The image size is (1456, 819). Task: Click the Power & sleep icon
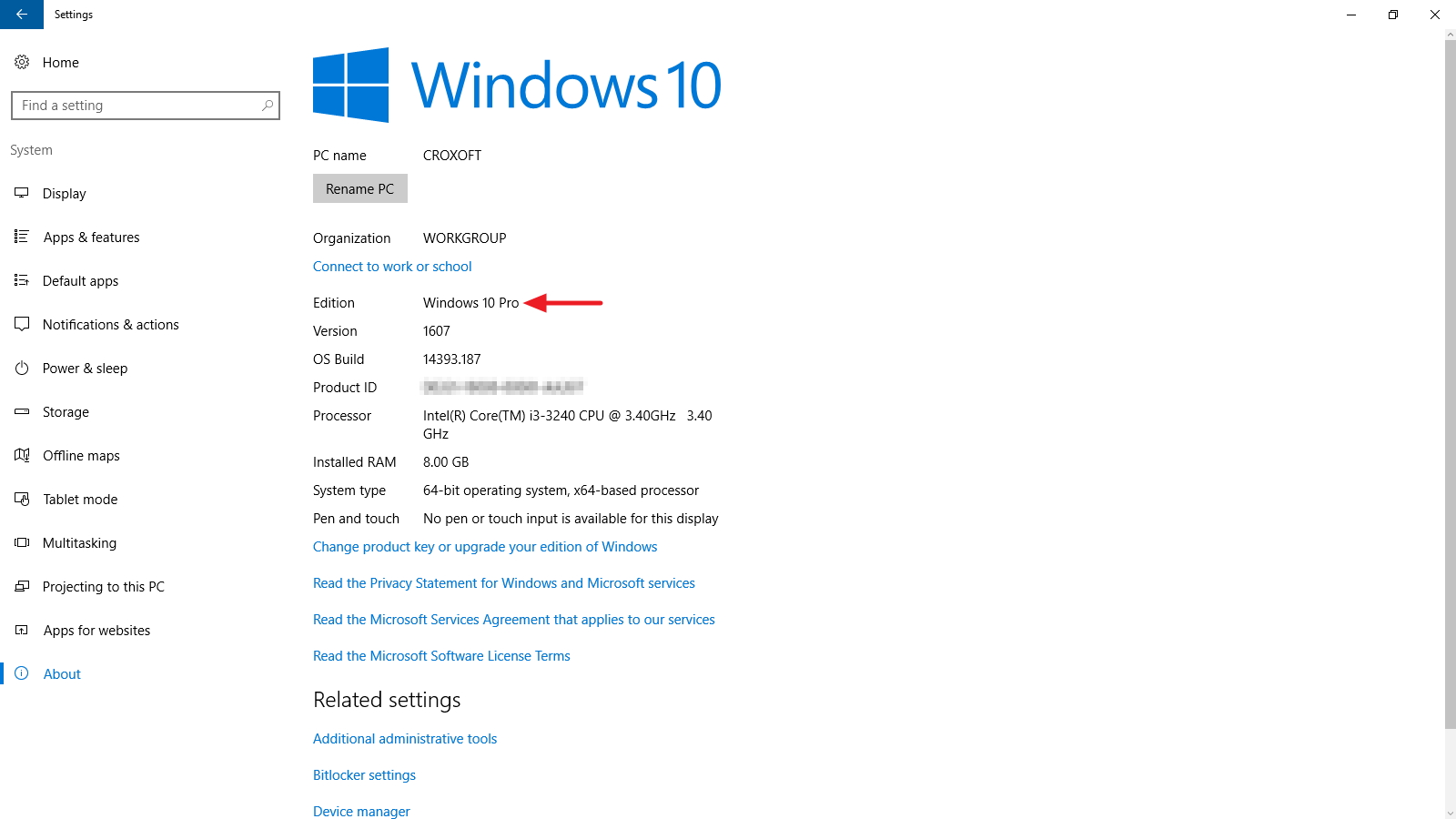coord(22,368)
